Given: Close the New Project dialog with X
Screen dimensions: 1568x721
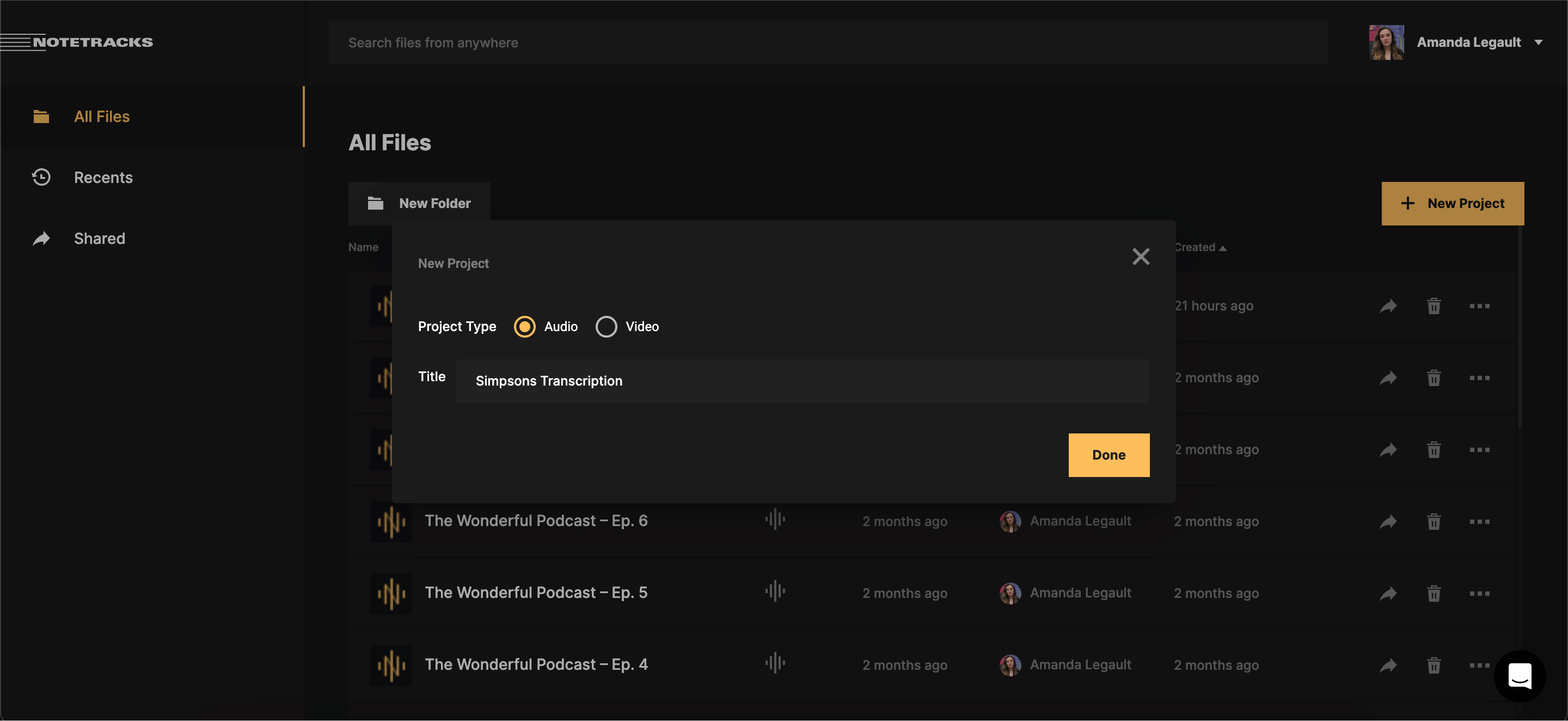Looking at the screenshot, I should tap(1141, 256).
